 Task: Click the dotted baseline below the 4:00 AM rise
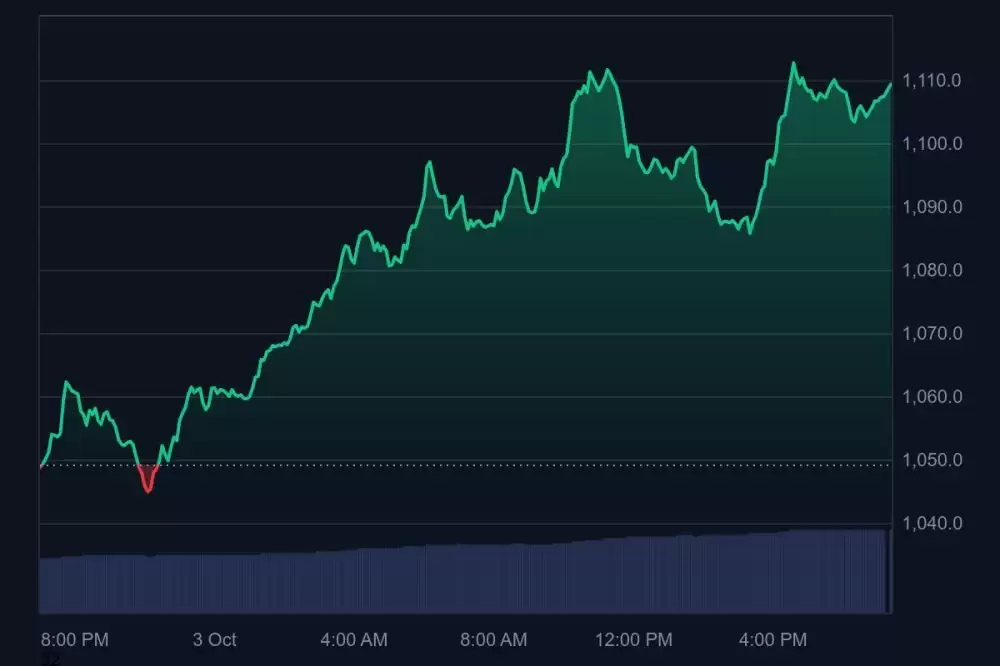coord(354,465)
